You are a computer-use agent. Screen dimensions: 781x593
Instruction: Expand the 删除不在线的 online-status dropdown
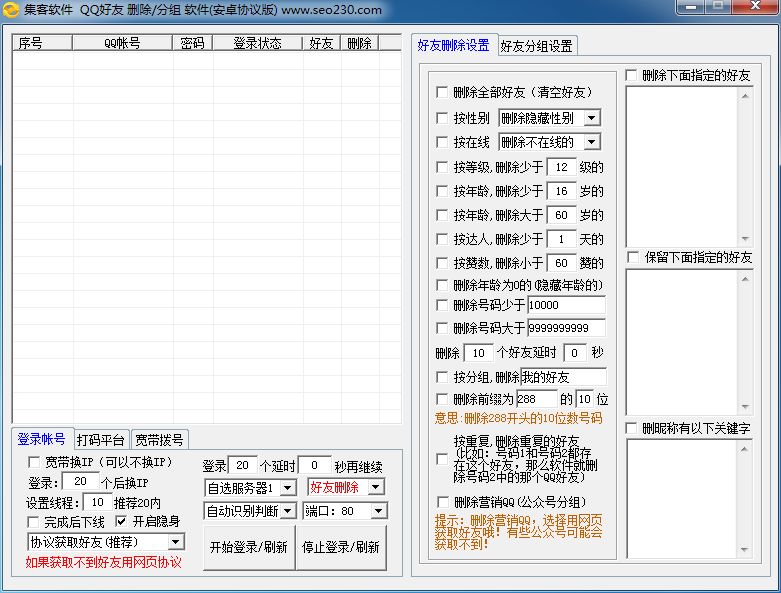591,142
